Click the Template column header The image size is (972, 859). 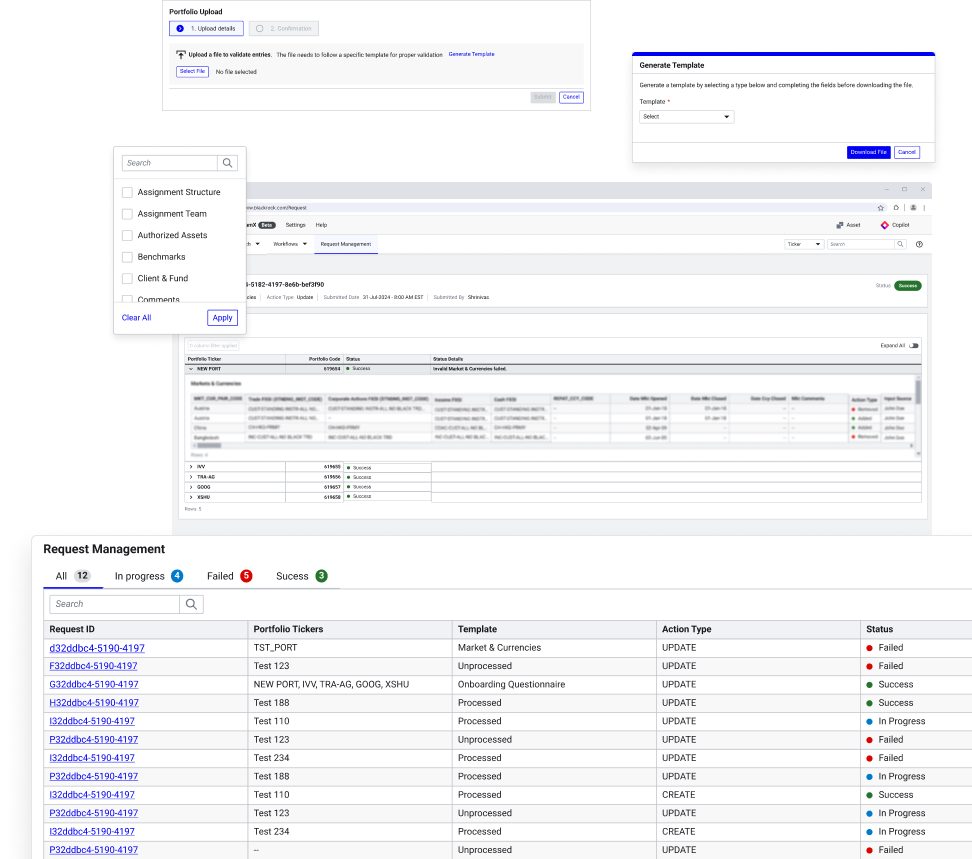click(x=554, y=629)
